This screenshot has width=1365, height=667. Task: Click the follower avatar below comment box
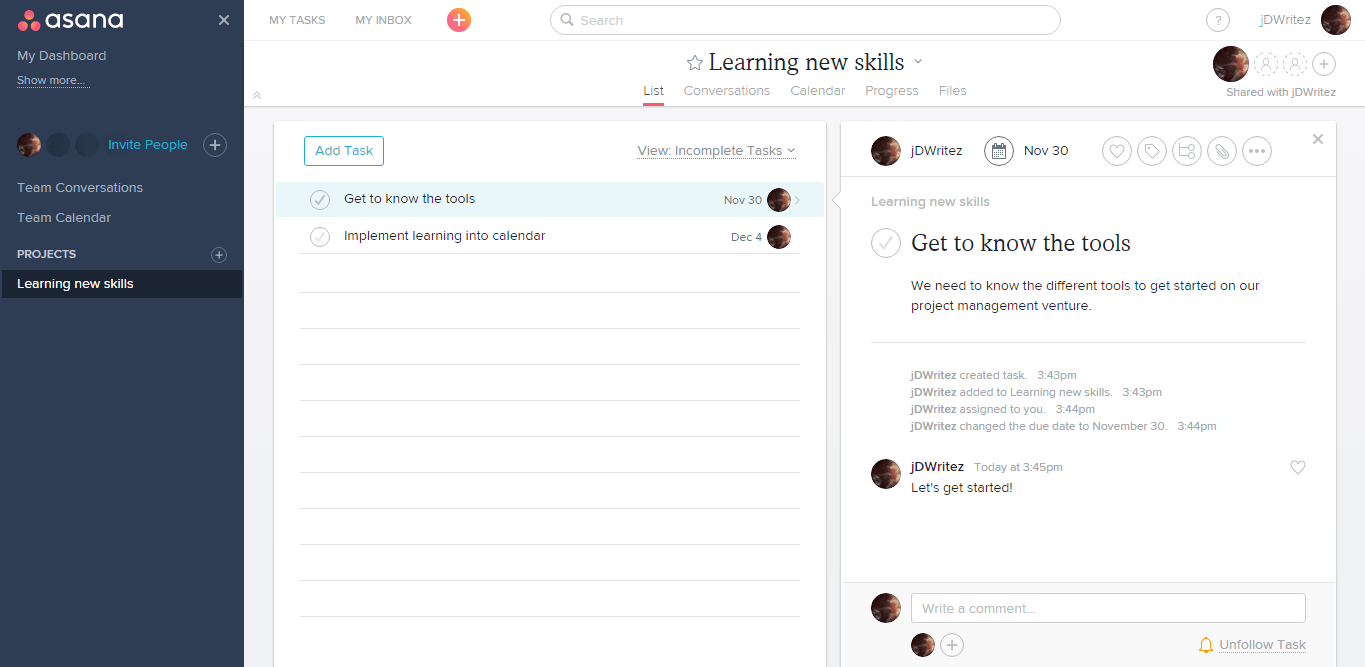coord(923,645)
